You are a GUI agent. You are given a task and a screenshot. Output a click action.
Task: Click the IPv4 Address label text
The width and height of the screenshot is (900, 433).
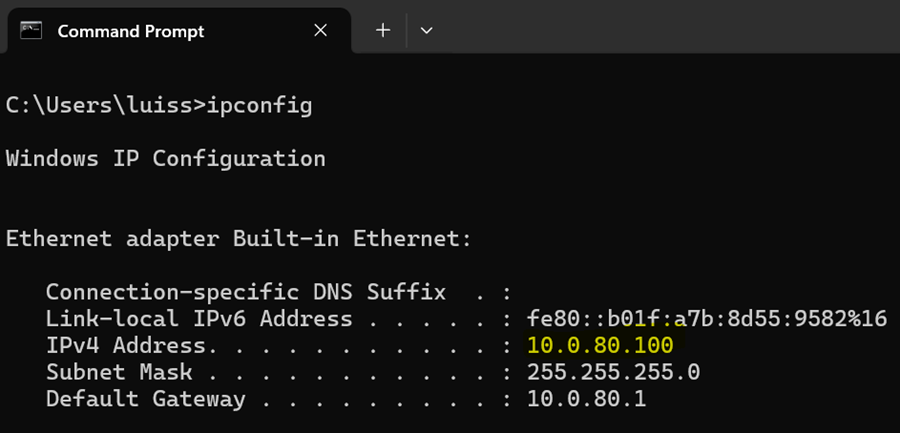point(126,346)
